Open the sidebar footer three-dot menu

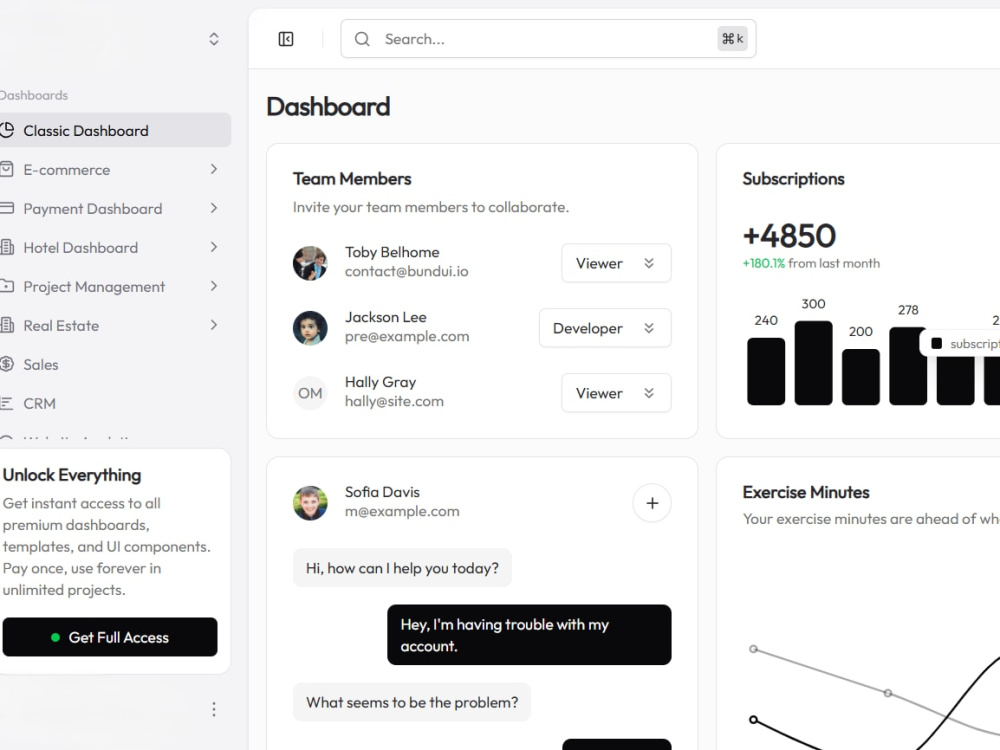pyautogui.click(x=214, y=709)
